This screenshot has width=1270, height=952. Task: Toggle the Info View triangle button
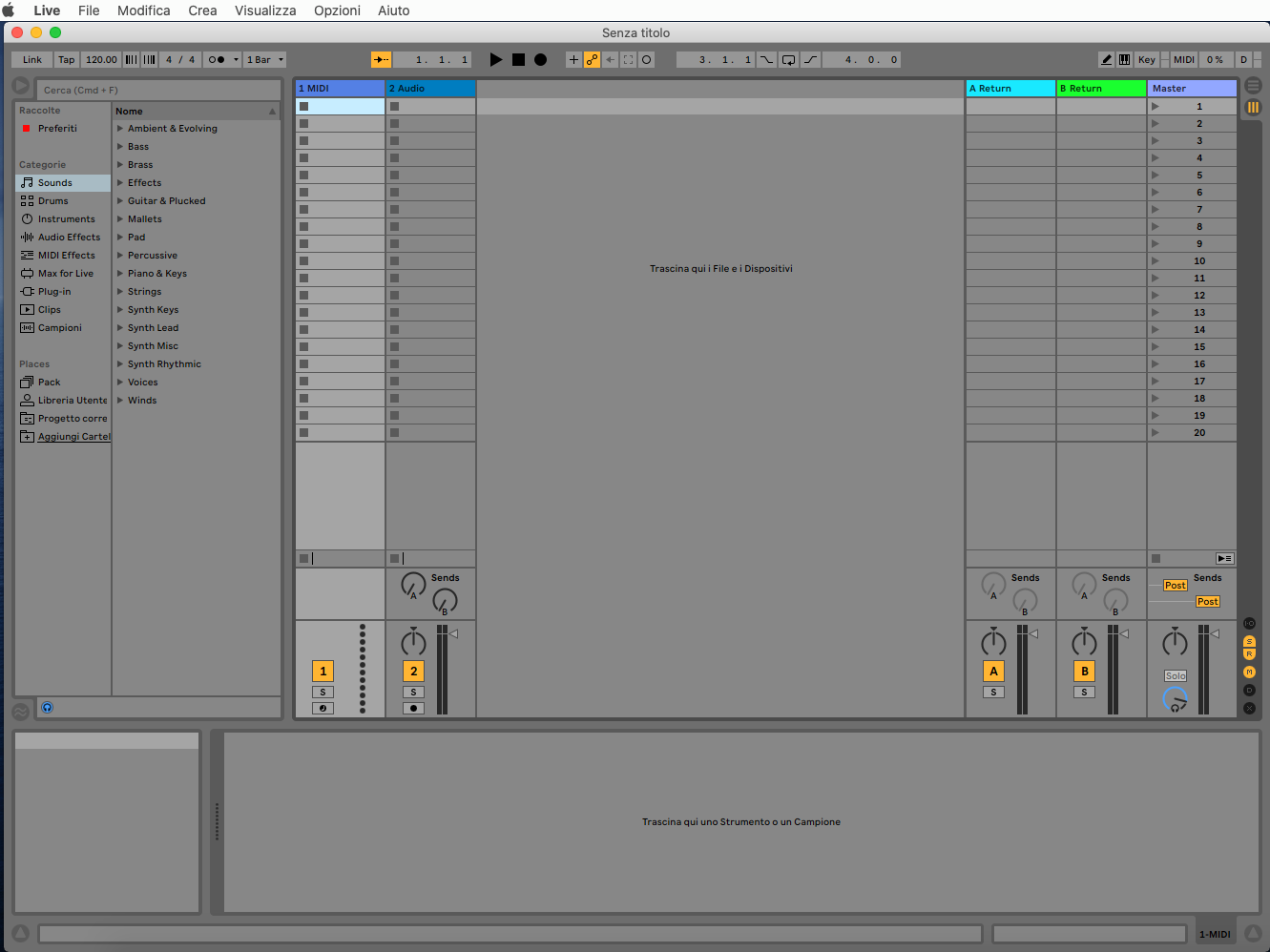pos(20,934)
